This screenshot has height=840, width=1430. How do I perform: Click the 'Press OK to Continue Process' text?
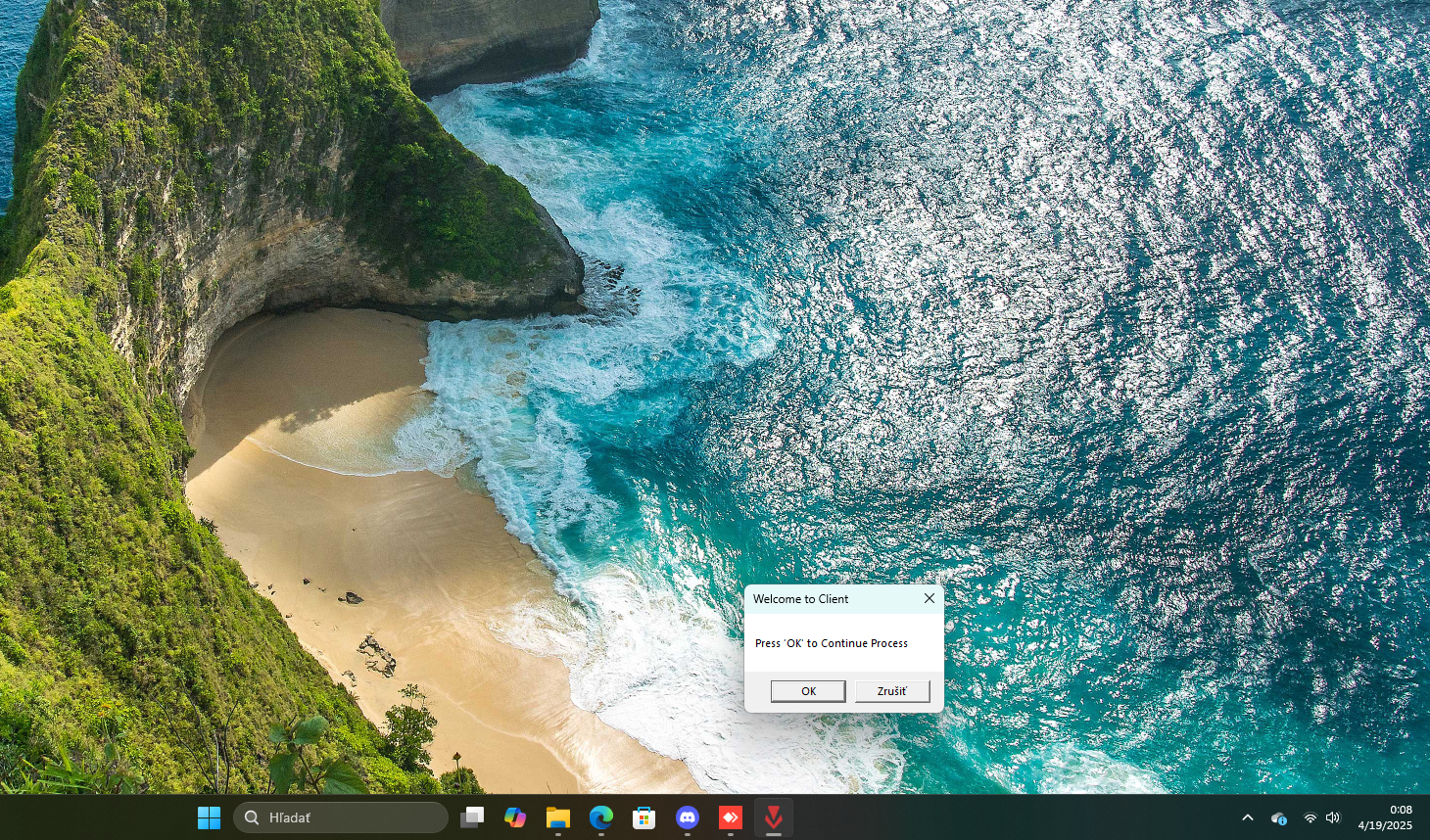tap(831, 643)
